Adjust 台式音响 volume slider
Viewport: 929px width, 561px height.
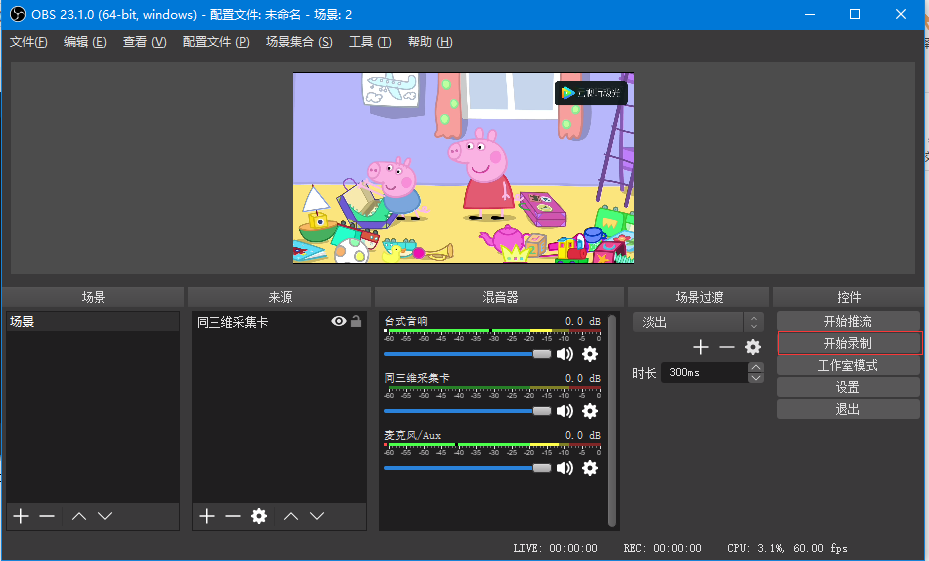click(467, 354)
